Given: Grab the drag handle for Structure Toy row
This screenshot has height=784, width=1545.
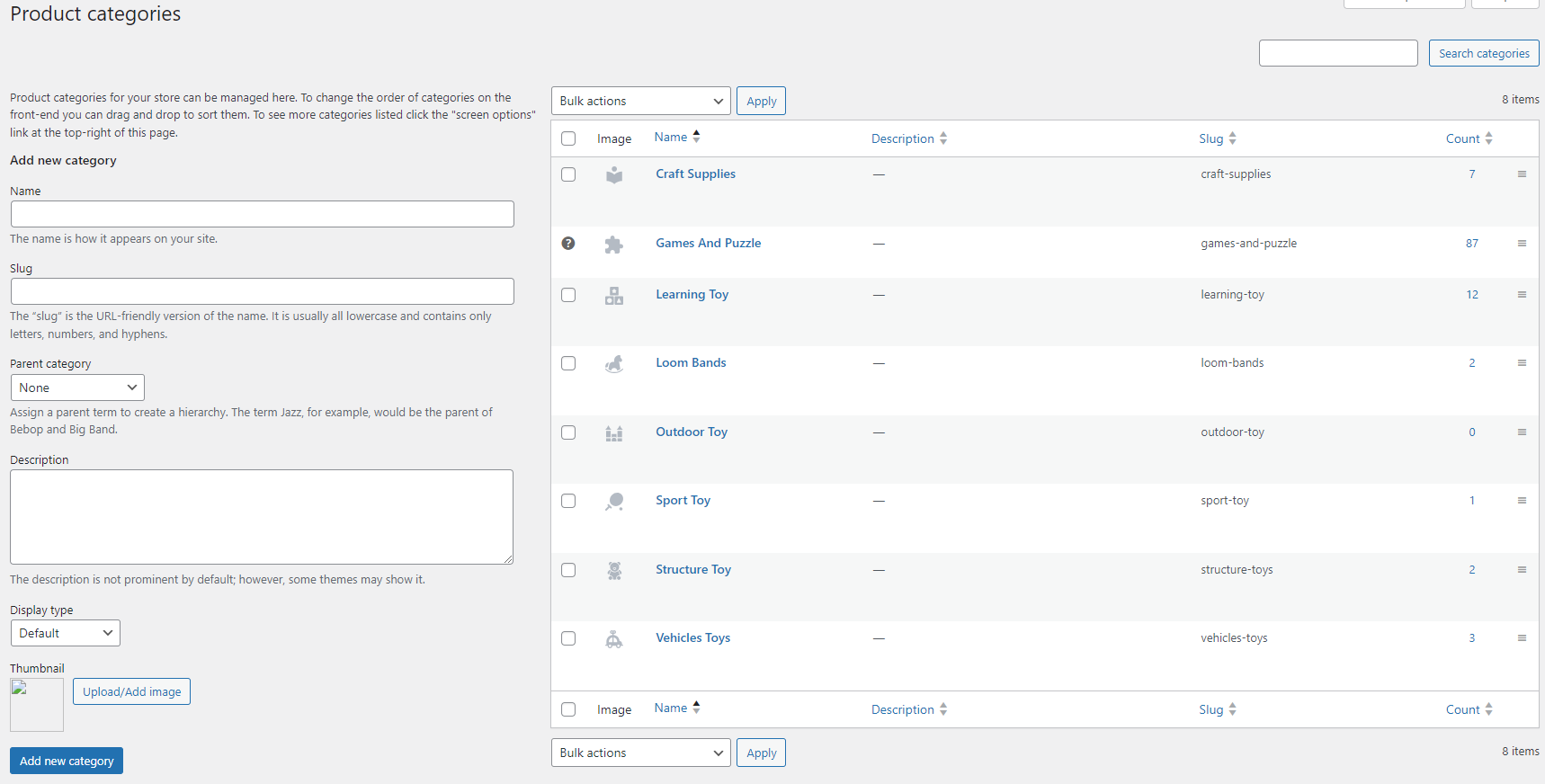Looking at the screenshot, I should coord(1522,569).
